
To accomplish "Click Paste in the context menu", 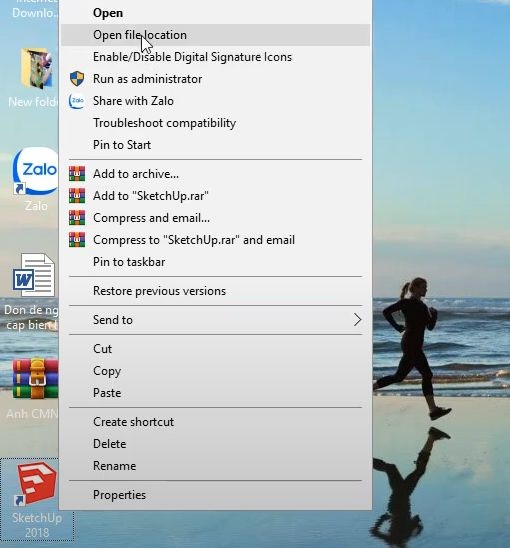I will click(x=215, y=393).
